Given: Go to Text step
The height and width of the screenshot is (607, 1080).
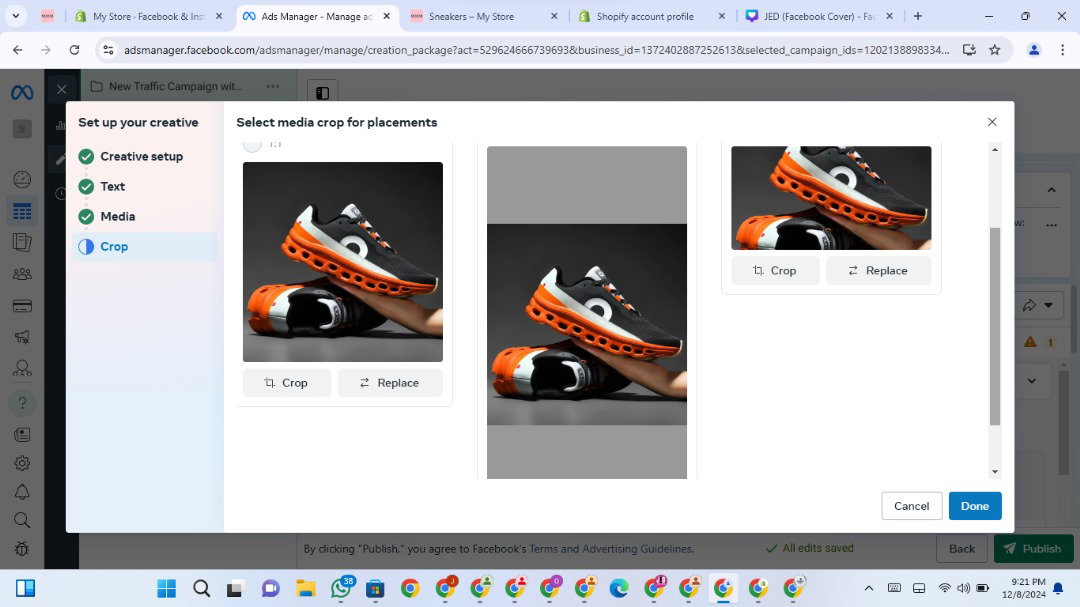Looking at the screenshot, I should (112, 186).
